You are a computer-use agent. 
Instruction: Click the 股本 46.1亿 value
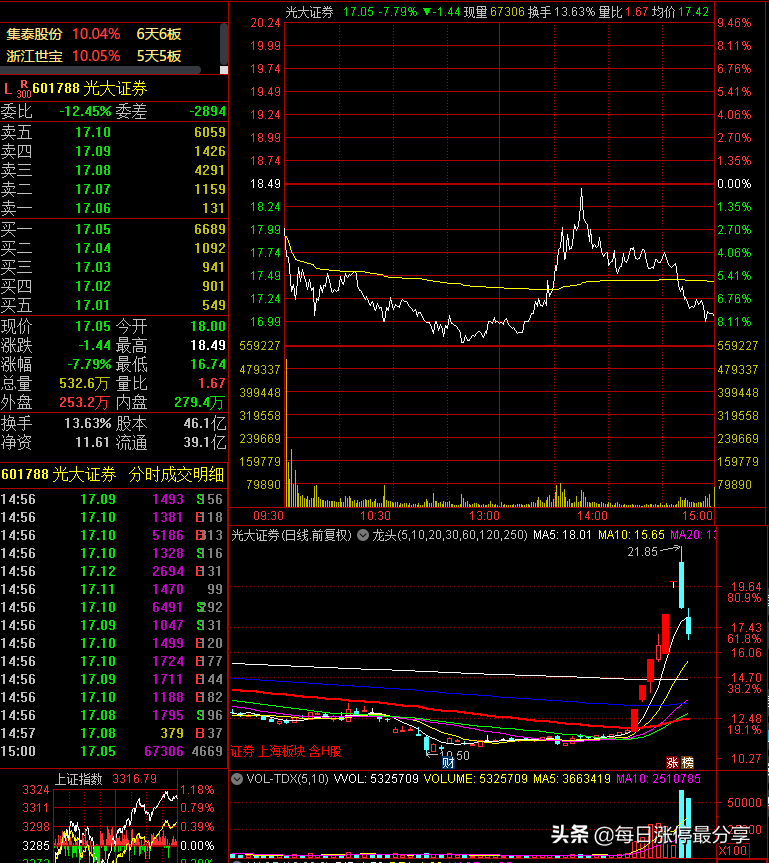pyautogui.click(x=204, y=424)
